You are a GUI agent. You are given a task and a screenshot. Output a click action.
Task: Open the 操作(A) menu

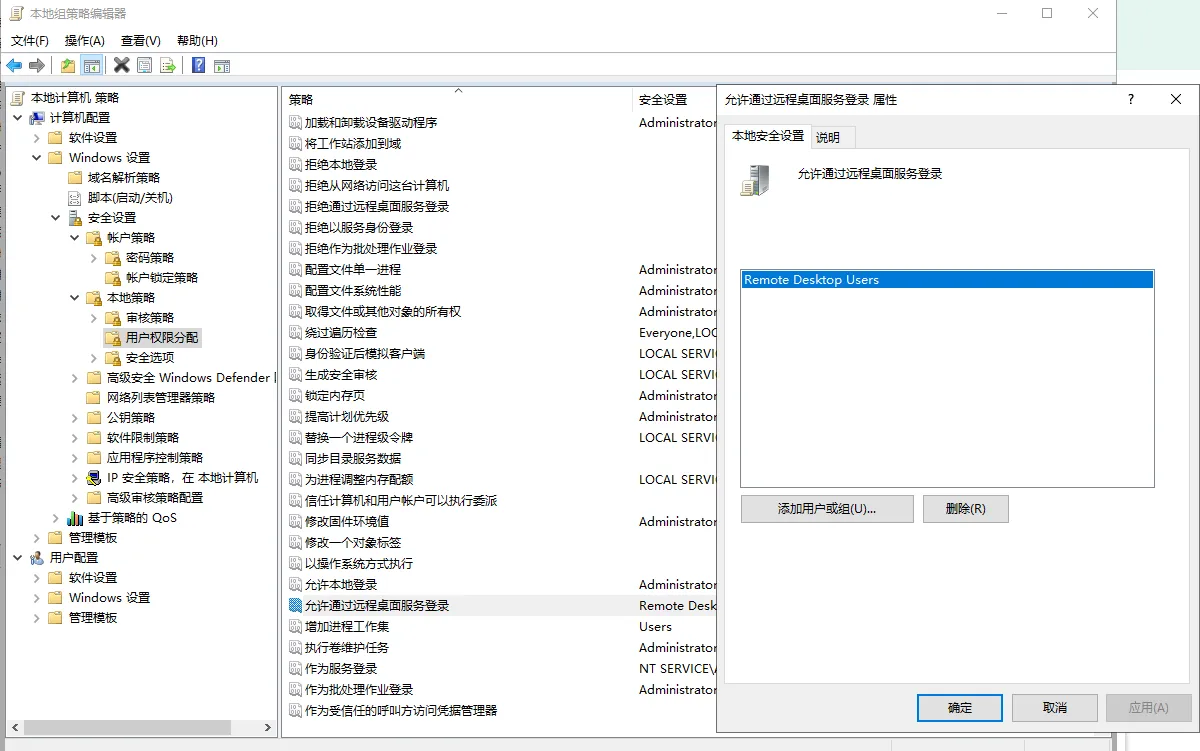tap(84, 41)
